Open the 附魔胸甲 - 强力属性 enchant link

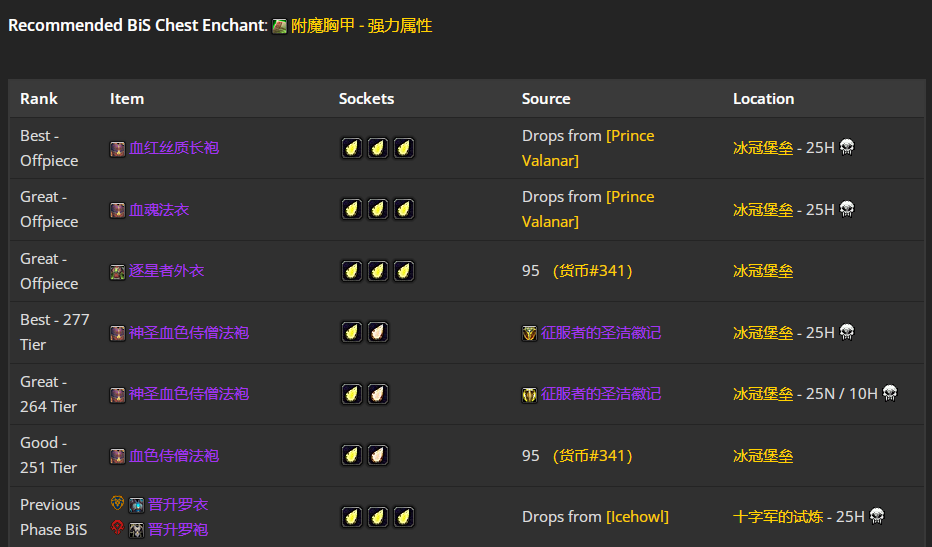point(361,26)
